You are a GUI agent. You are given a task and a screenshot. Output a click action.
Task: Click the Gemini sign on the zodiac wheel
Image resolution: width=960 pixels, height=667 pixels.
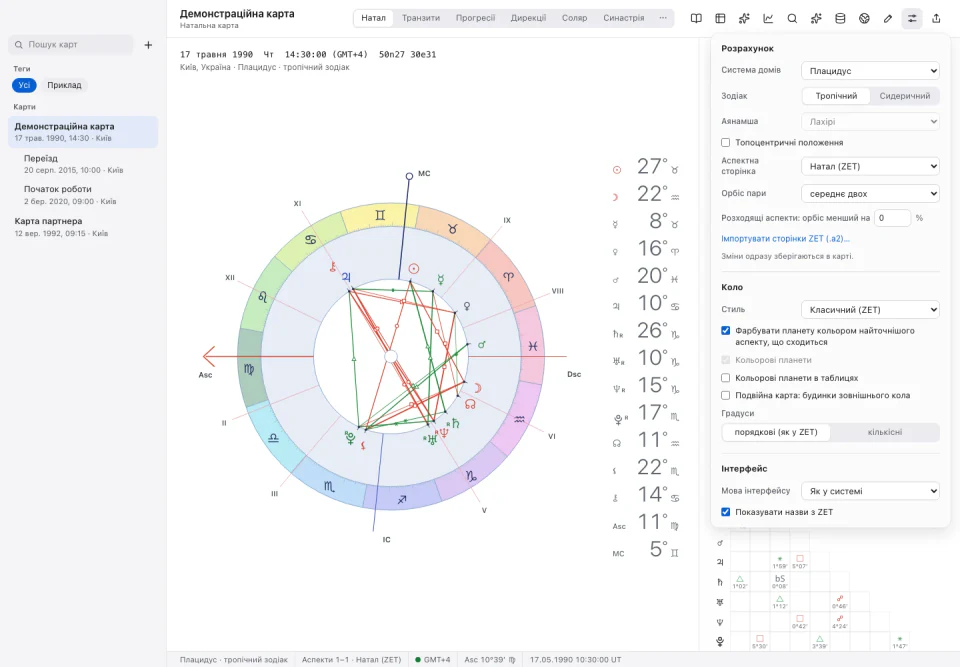tap(380, 215)
